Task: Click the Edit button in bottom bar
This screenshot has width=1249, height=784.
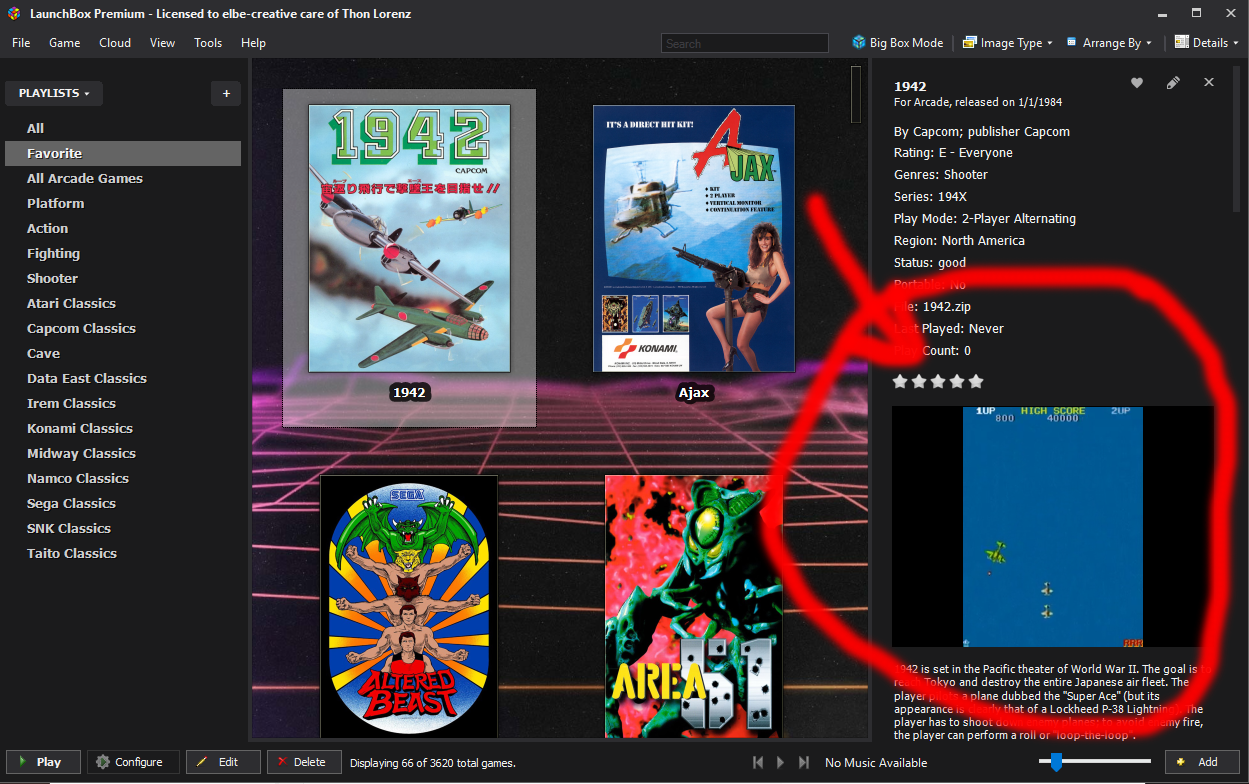Action: tap(223, 762)
